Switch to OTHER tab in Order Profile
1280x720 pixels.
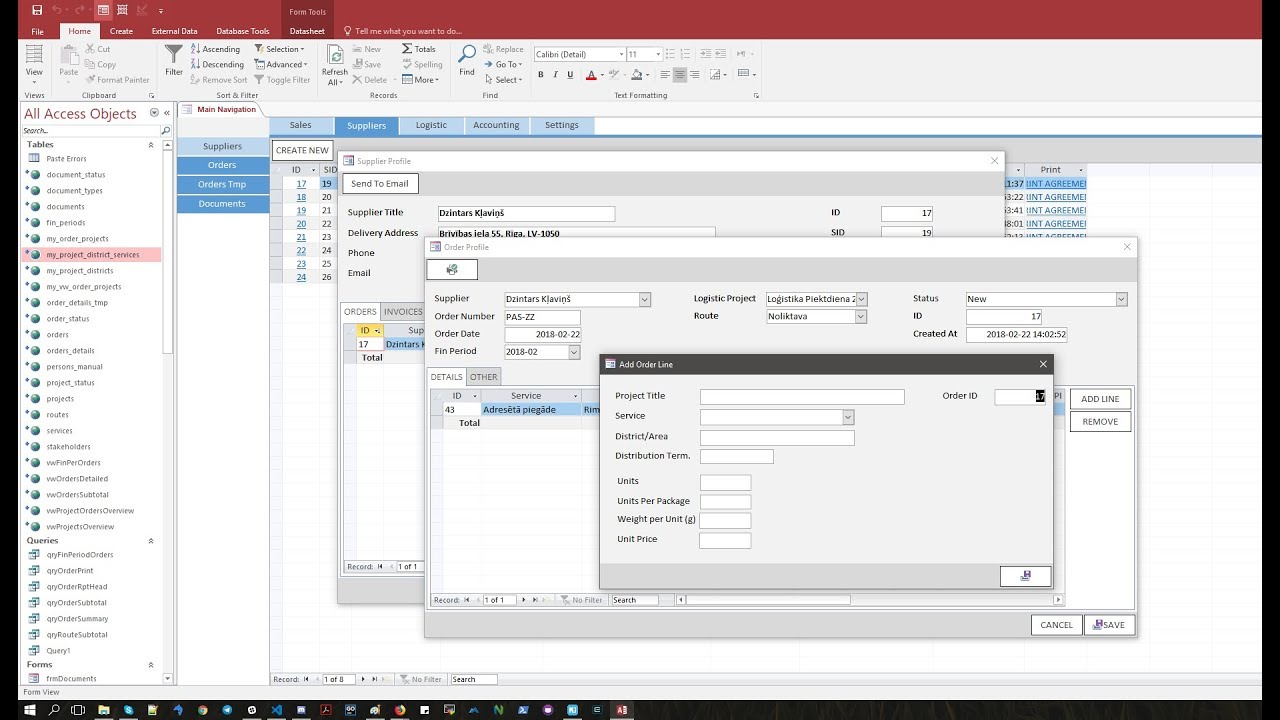coord(484,377)
